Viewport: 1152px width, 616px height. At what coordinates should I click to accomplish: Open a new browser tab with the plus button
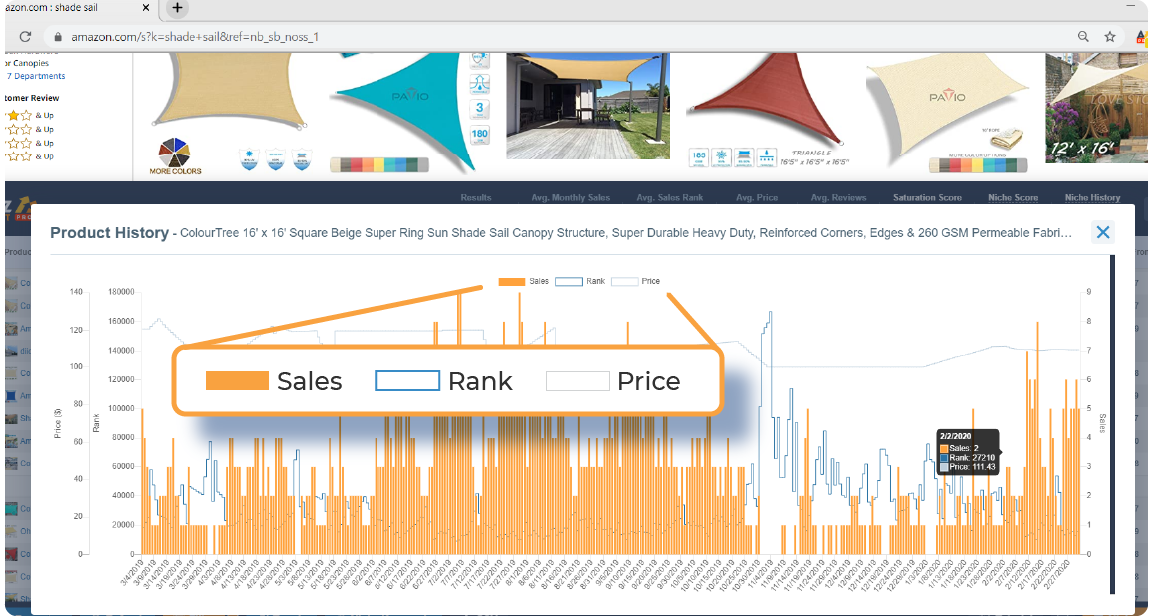point(176,8)
